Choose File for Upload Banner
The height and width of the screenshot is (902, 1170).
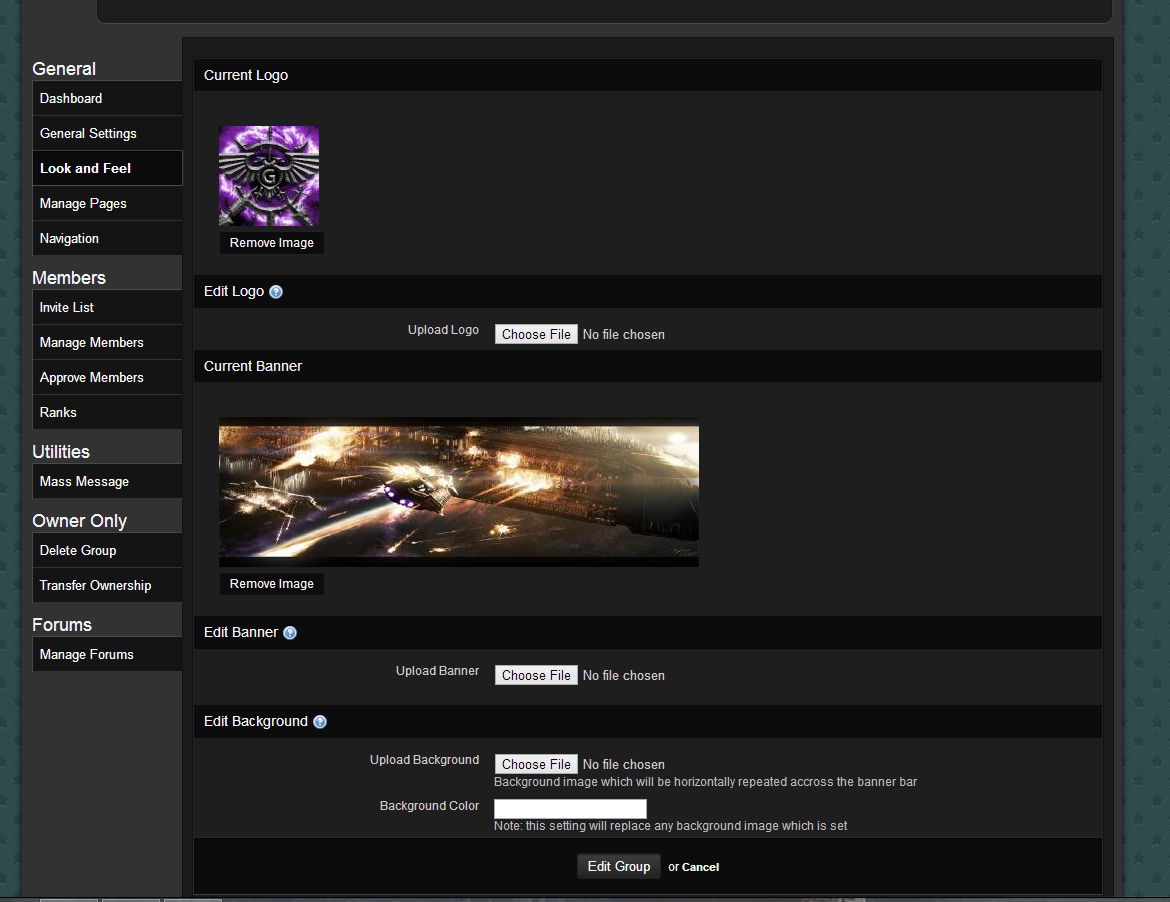click(x=536, y=675)
